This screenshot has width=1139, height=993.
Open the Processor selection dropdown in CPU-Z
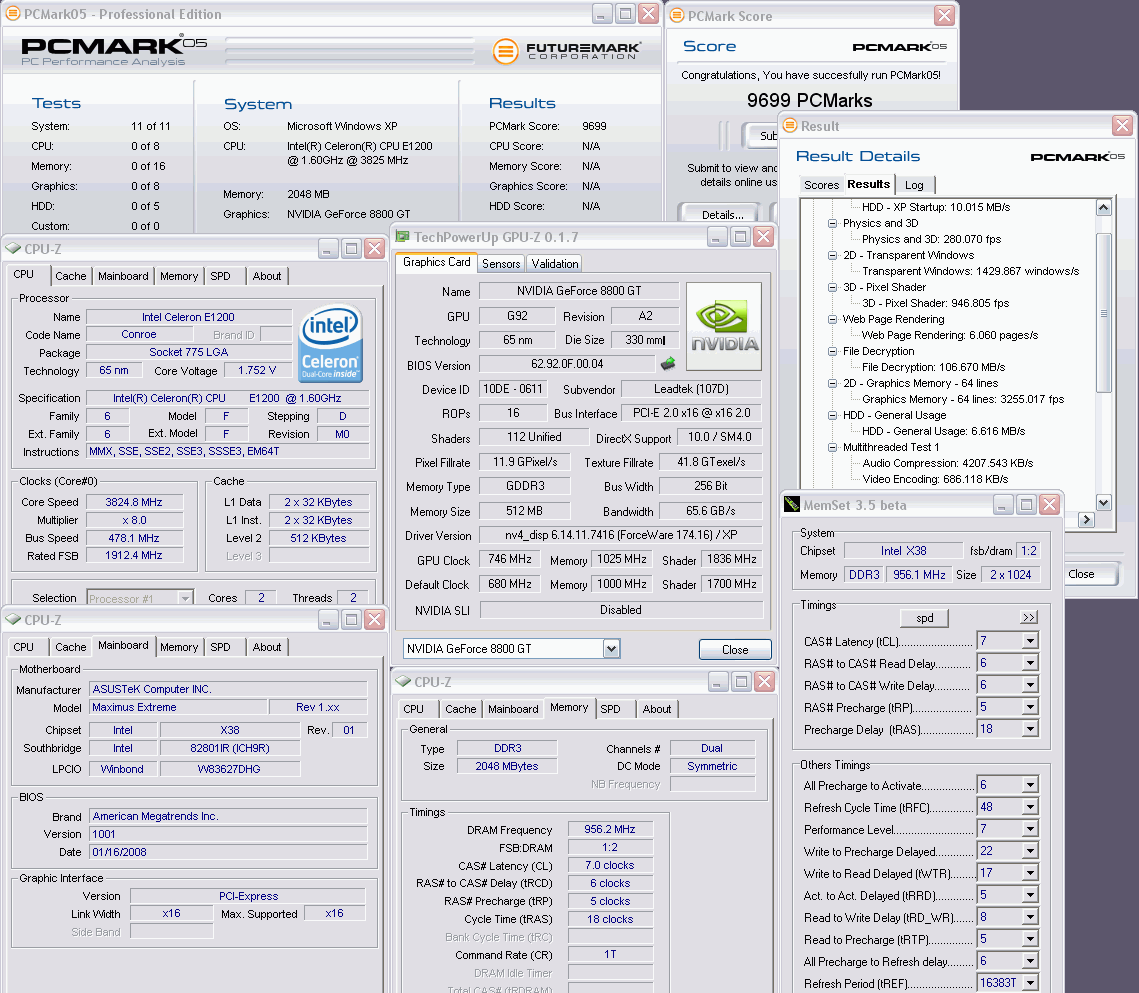click(x=186, y=599)
